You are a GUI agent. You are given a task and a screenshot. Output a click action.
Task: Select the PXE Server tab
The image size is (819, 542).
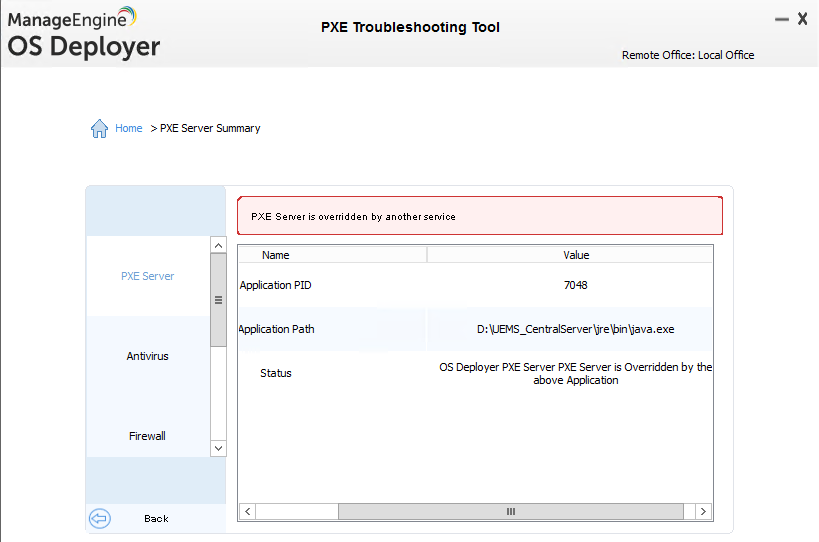click(x=148, y=276)
